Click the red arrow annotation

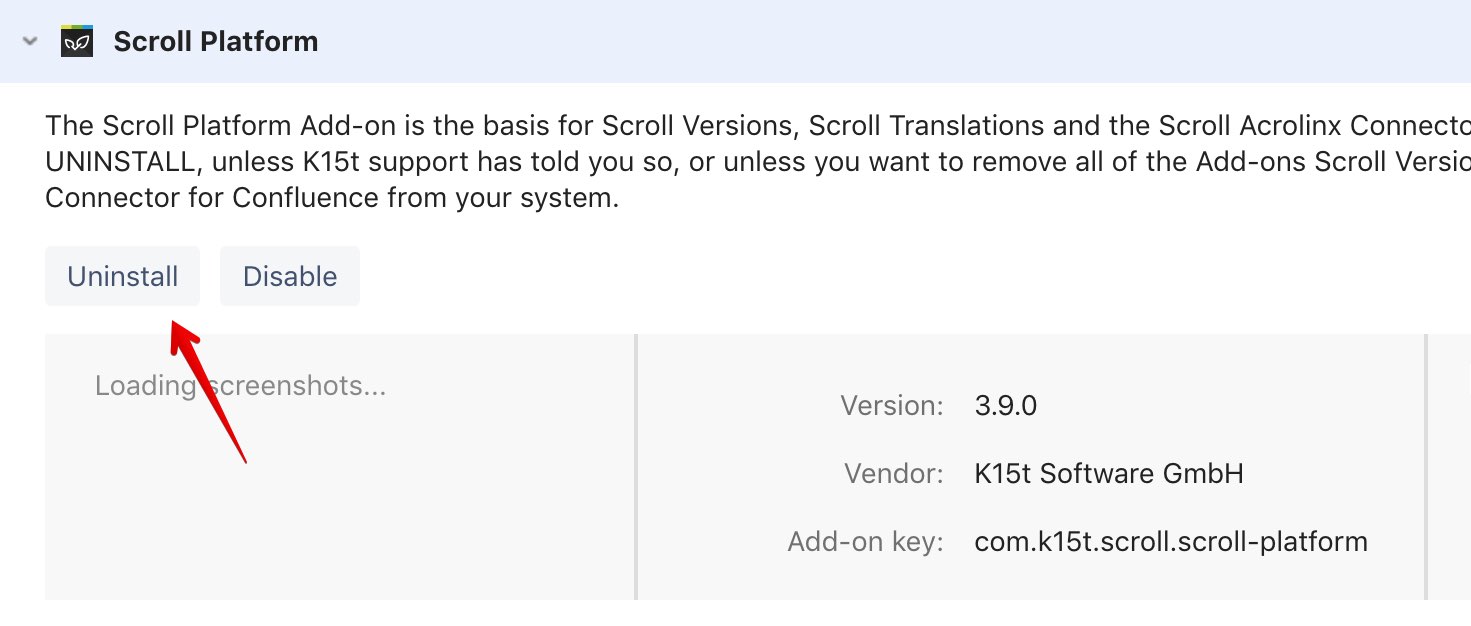[x=208, y=392]
